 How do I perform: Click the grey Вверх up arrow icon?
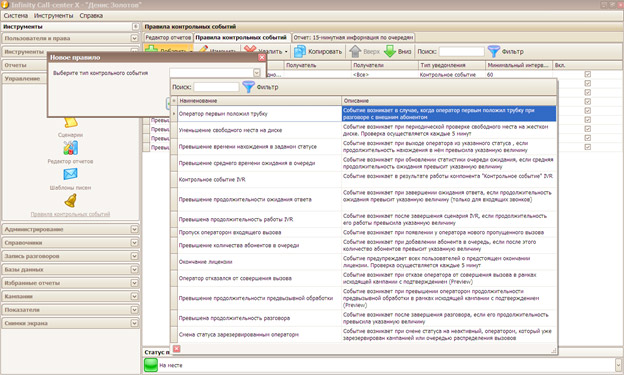coord(355,51)
